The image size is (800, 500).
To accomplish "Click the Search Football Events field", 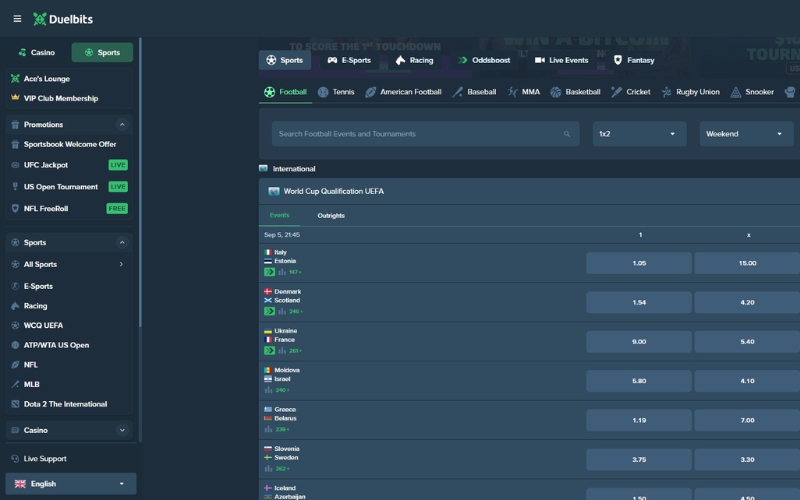I will point(426,134).
